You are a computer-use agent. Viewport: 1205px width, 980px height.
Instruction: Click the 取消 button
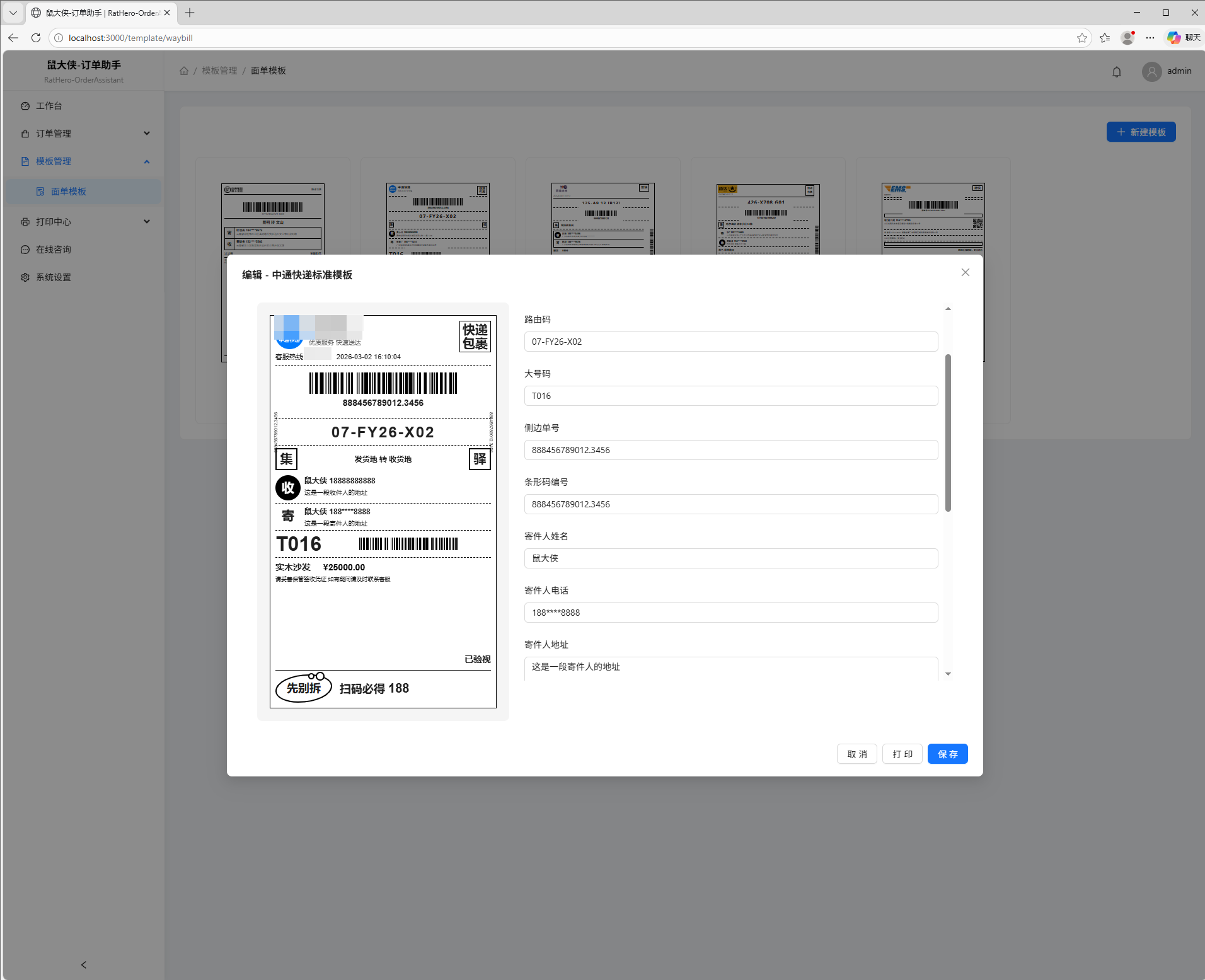pos(856,754)
